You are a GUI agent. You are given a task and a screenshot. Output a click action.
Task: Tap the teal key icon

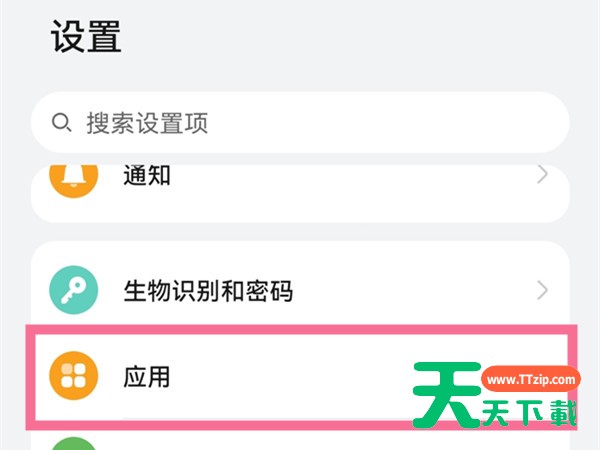[74, 291]
